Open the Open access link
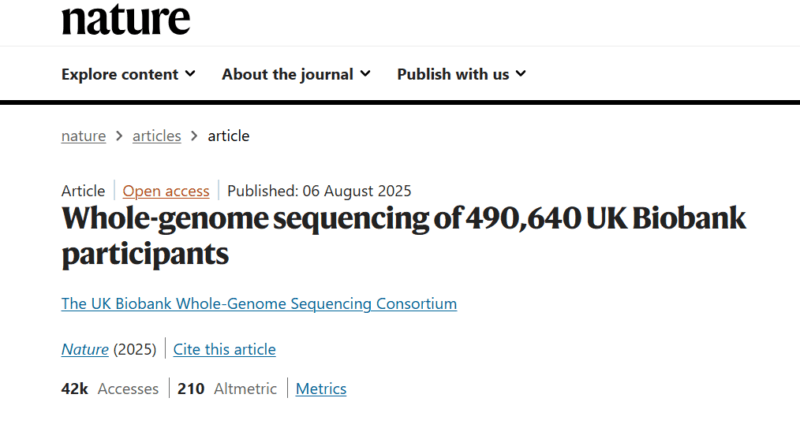This screenshot has height=424, width=800. click(166, 191)
